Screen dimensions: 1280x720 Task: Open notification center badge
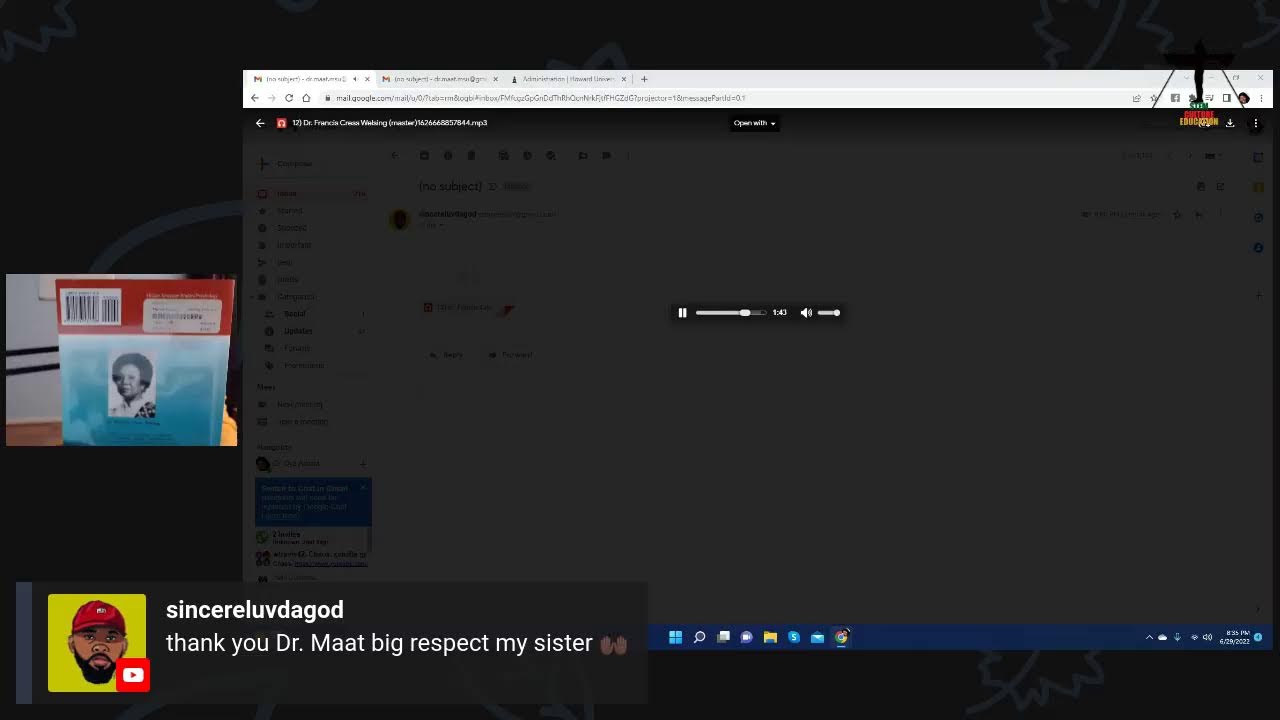pyautogui.click(x=1258, y=637)
